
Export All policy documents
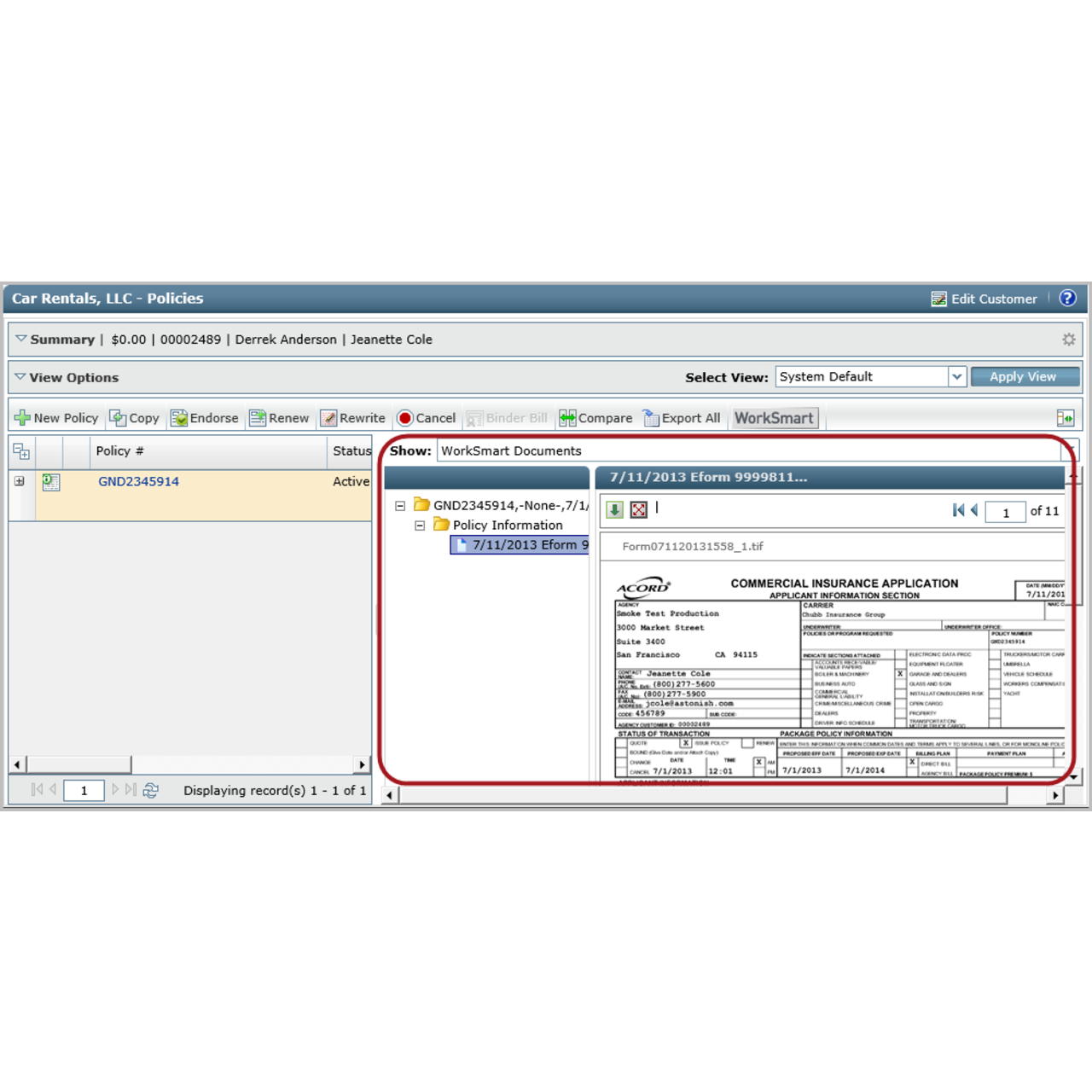click(682, 418)
